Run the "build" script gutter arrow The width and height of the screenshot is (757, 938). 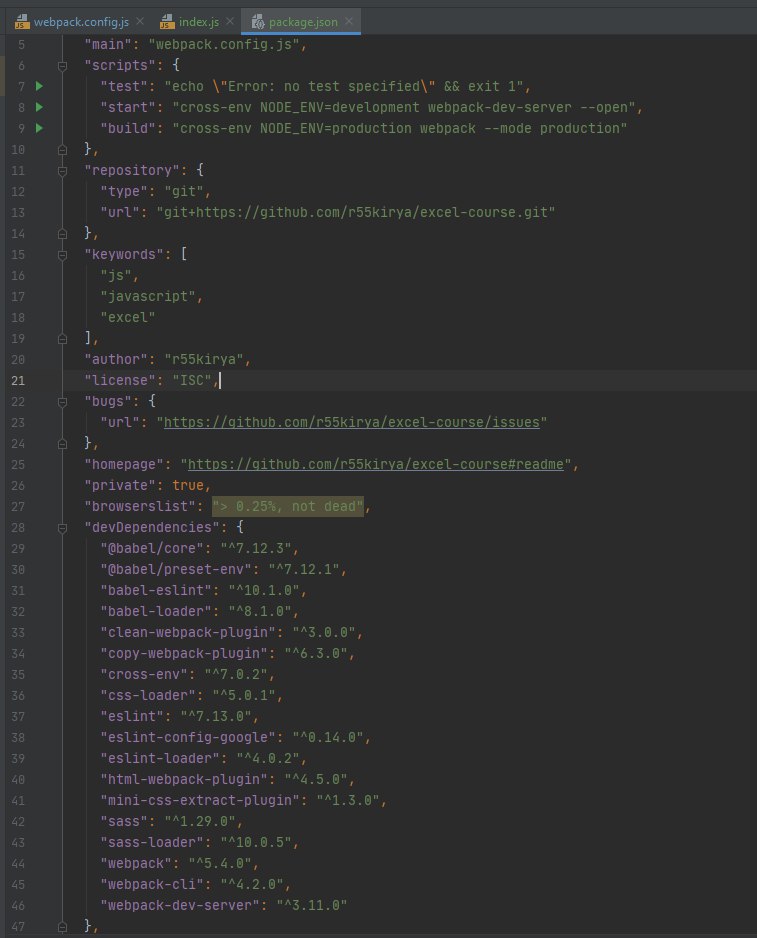(x=39, y=128)
